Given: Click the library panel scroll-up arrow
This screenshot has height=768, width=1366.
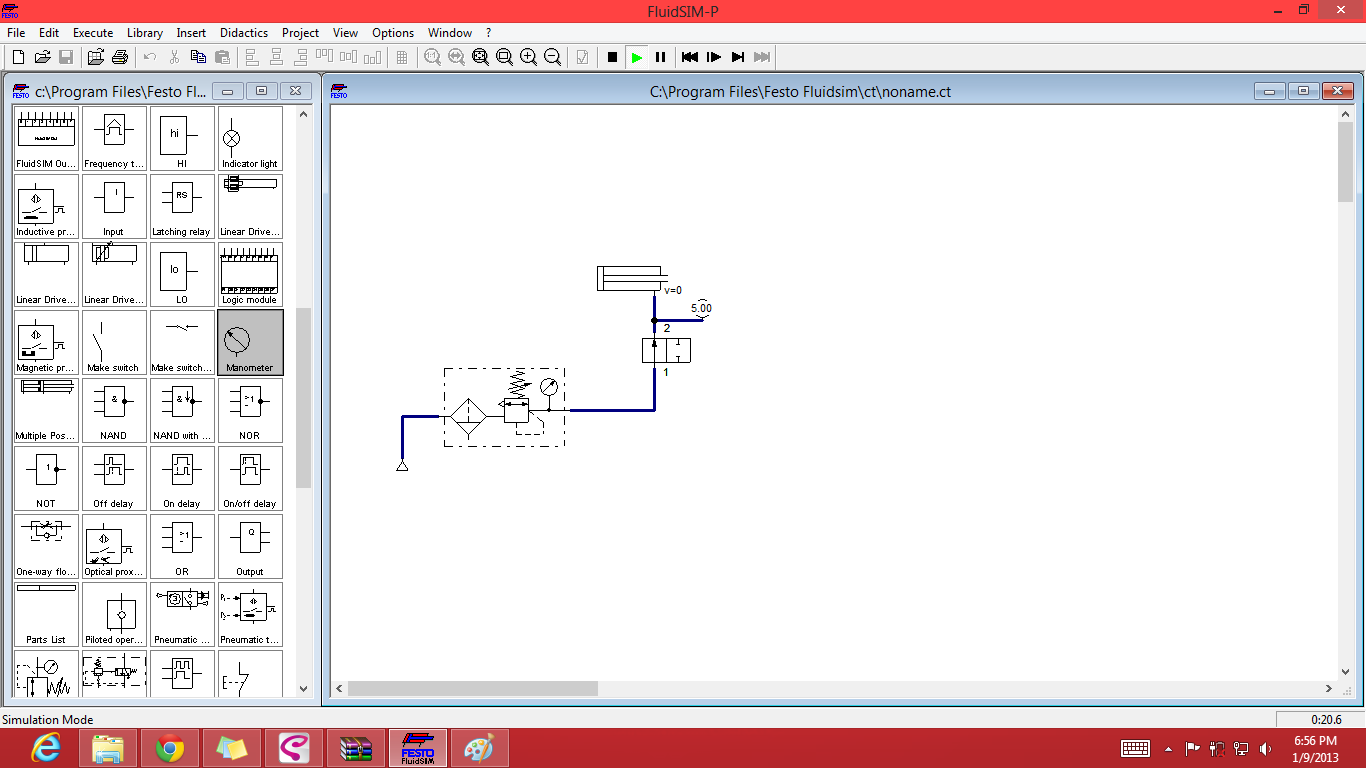Looking at the screenshot, I should (x=304, y=114).
